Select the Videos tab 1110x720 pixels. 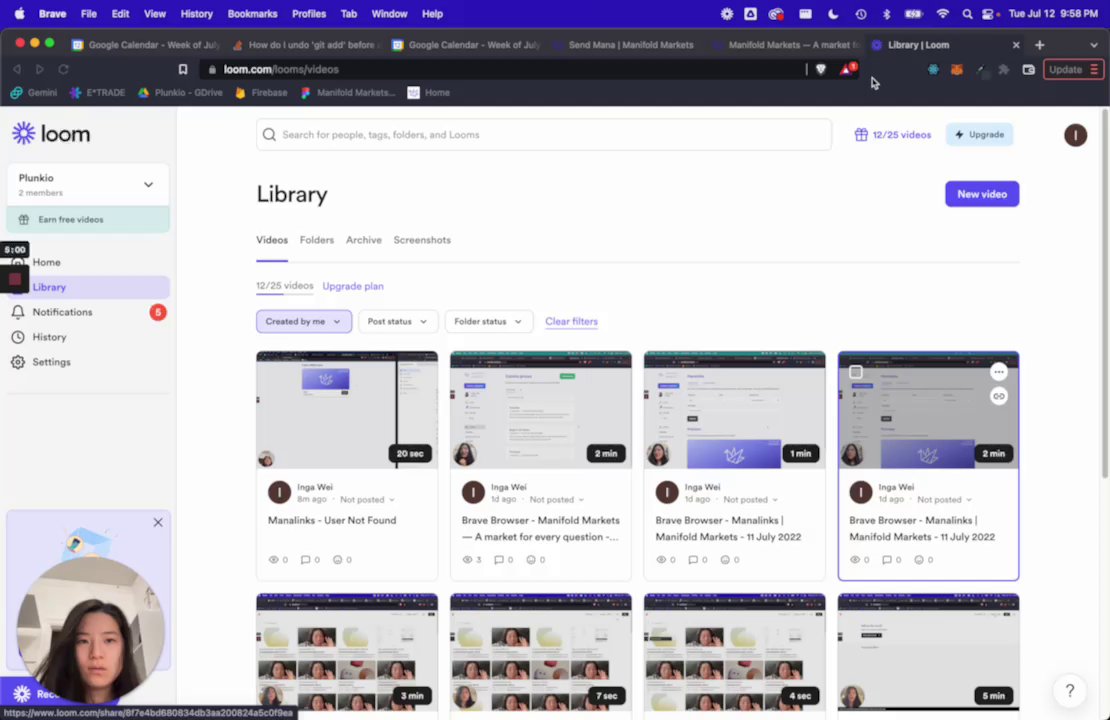tap(272, 240)
